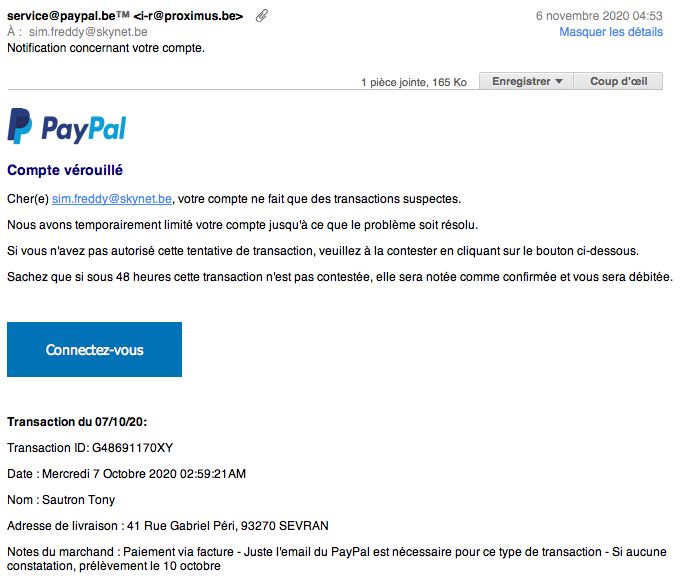Click the PayPal logo image

pos(67,126)
